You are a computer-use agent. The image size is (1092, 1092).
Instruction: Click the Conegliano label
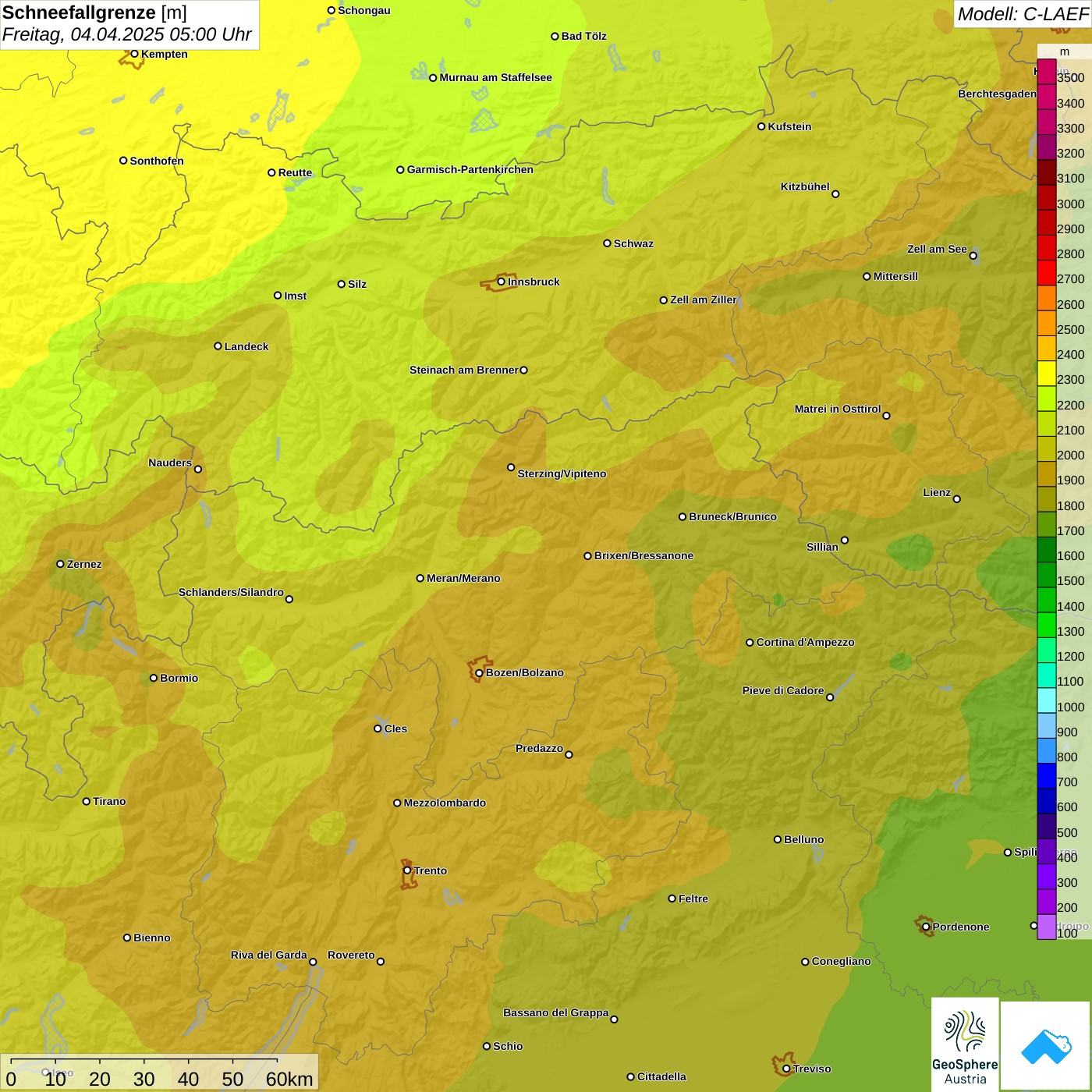[841, 962]
